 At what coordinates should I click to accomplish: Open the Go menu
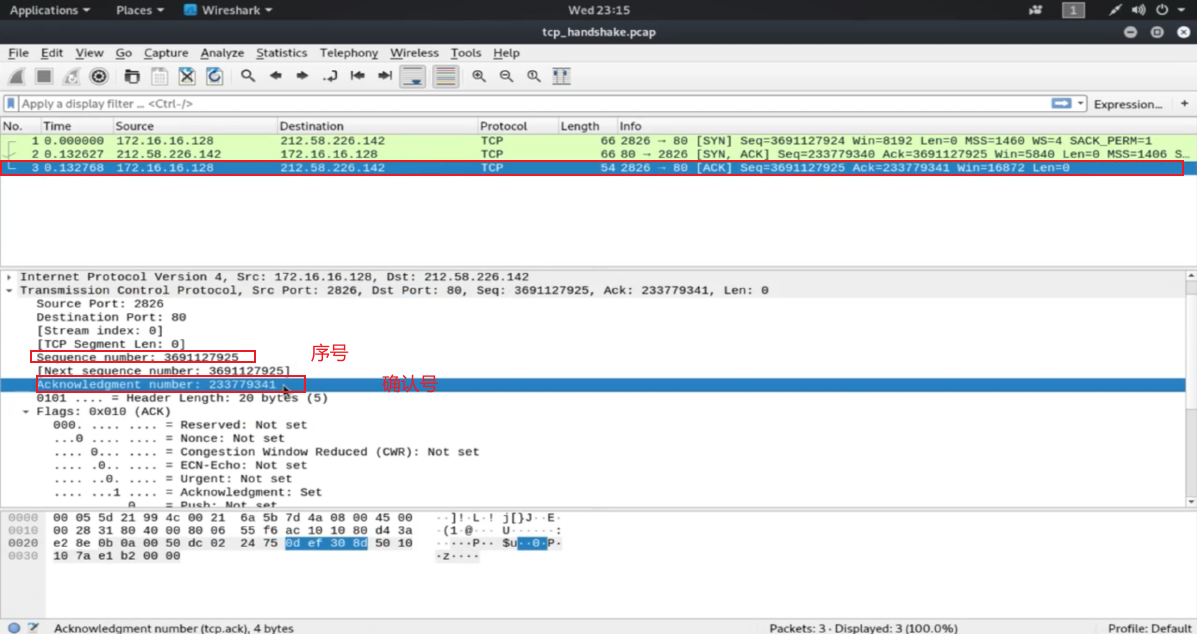[x=124, y=53]
